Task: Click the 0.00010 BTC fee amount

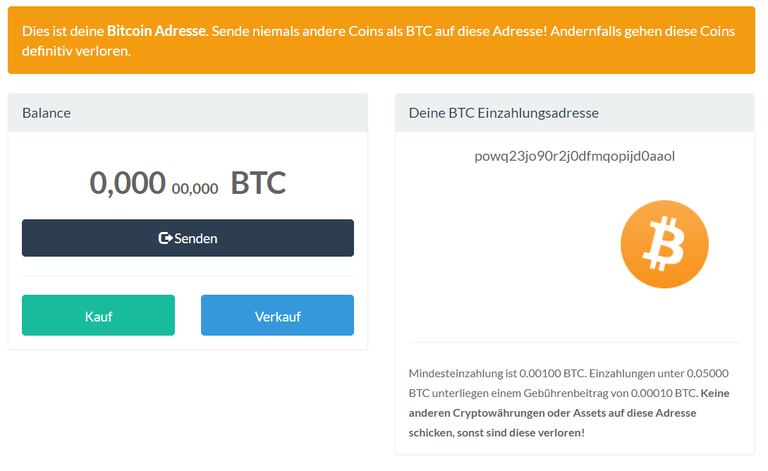Action: tap(664, 393)
